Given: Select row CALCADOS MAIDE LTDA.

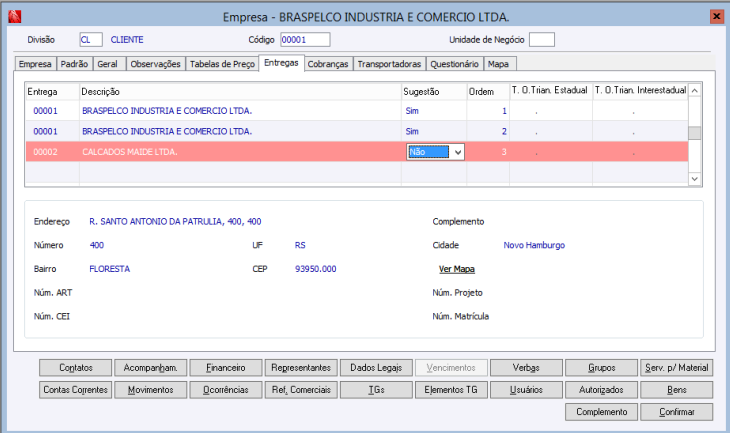Looking at the screenshot, I should pos(357,152).
